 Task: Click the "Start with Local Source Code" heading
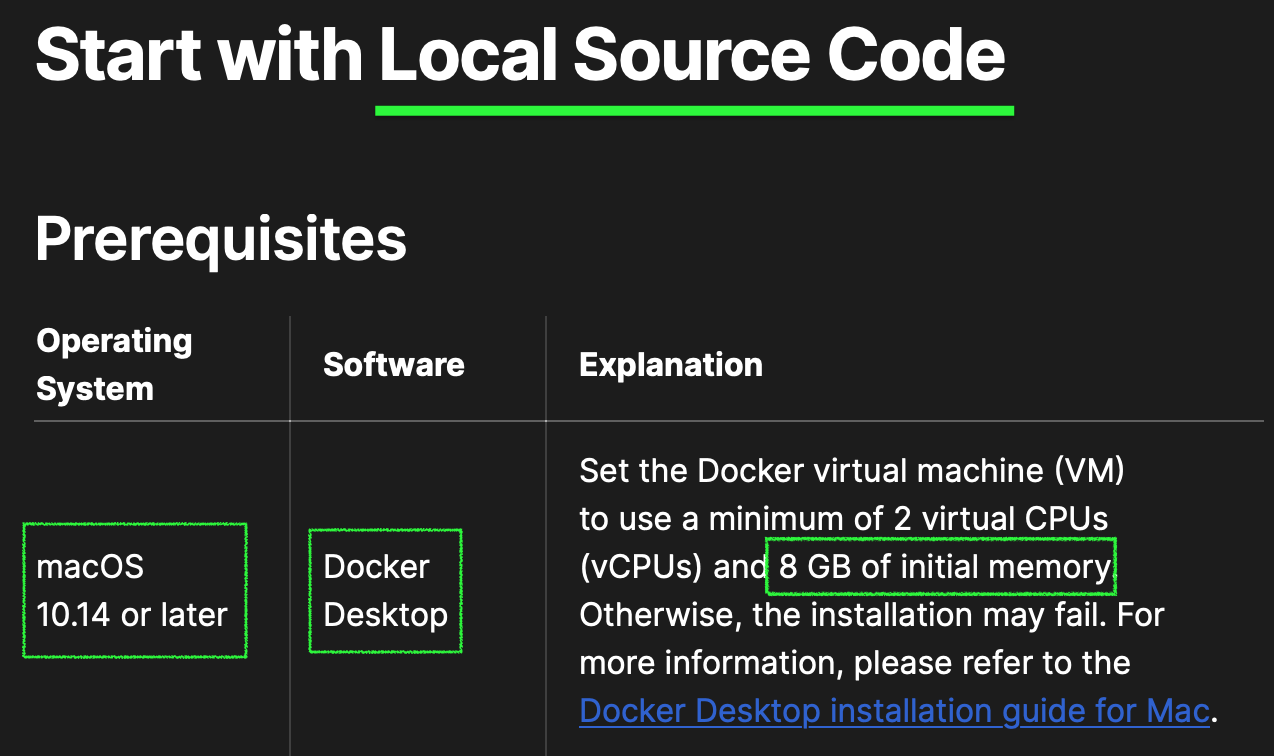[x=520, y=54]
